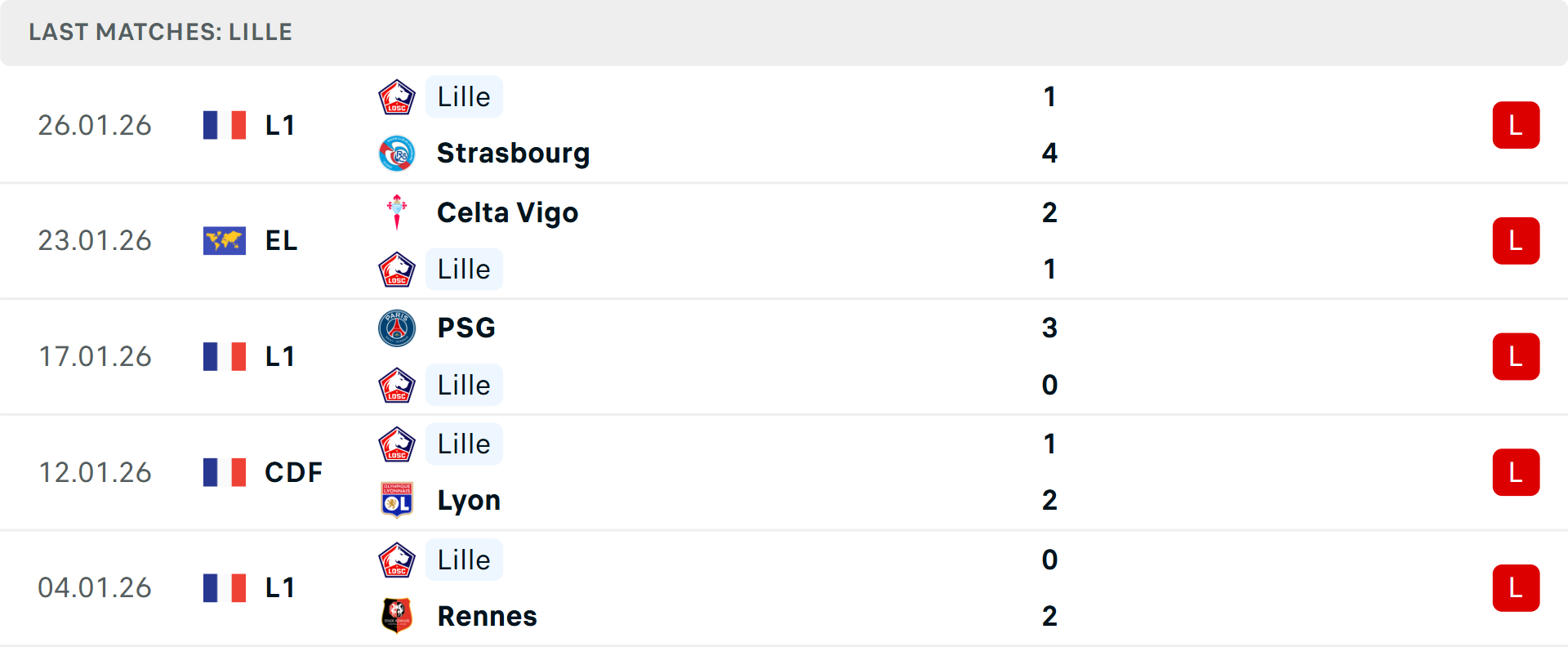Open the Lyon team link
The height and width of the screenshot is (647, 1568).
[x=469, y=501]
